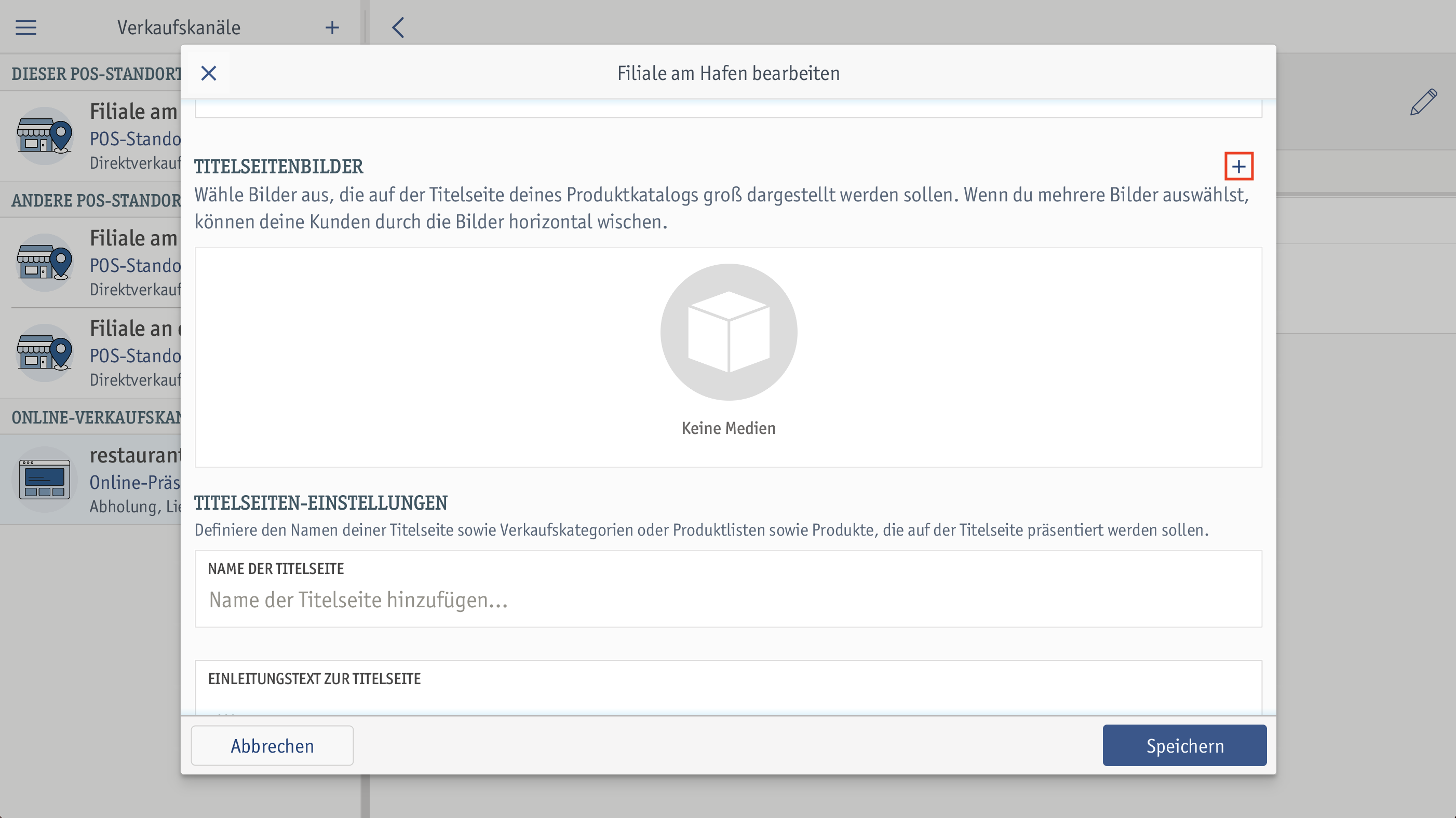Select the first store icon under Andere POS-Standorte
1456x818 pixels.
(45, 263)
